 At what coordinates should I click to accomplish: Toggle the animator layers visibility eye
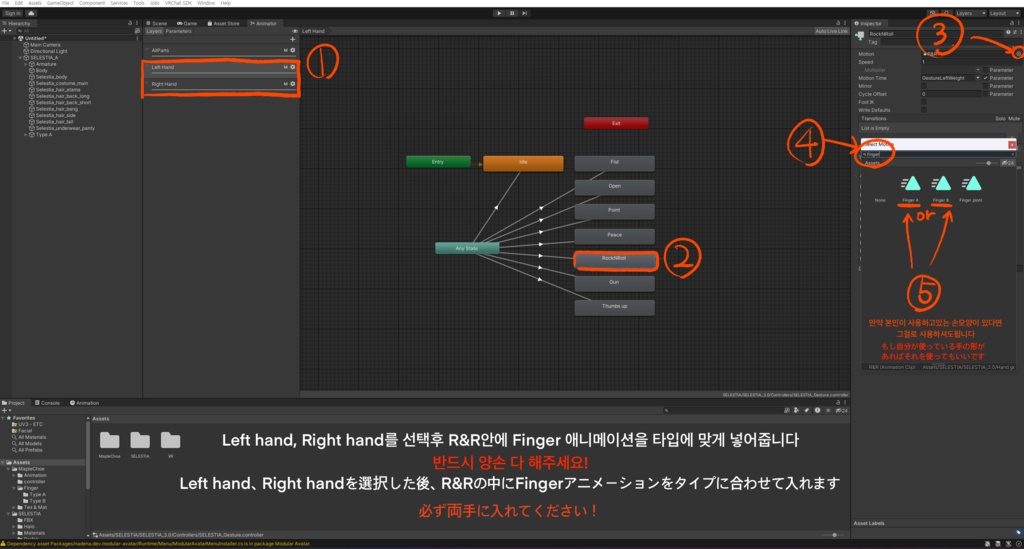pos(295,31)
